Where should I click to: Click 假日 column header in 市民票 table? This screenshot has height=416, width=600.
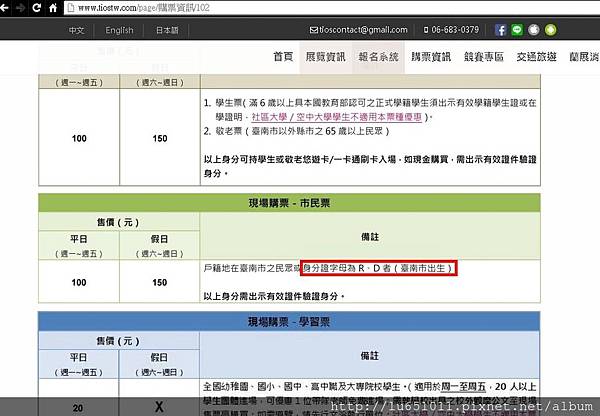pos(160,239)
